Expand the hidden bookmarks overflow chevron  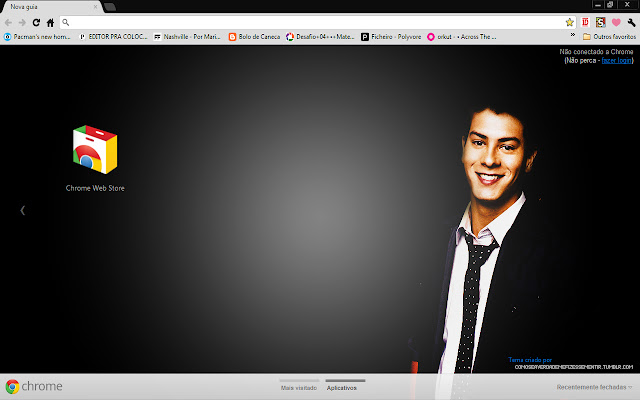click(571, 36)
